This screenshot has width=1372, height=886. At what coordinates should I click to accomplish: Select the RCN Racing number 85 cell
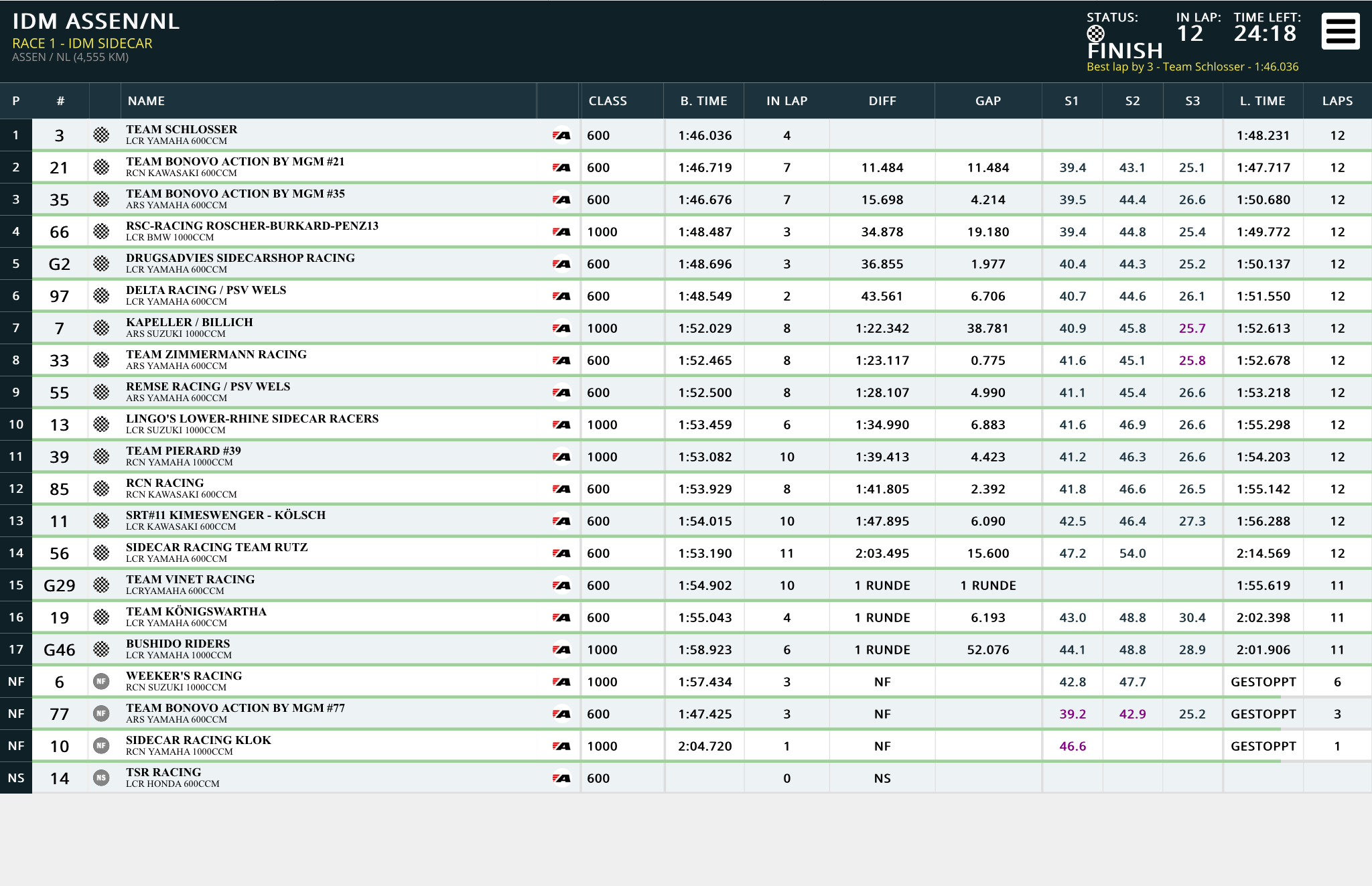(x=60, y=489)
